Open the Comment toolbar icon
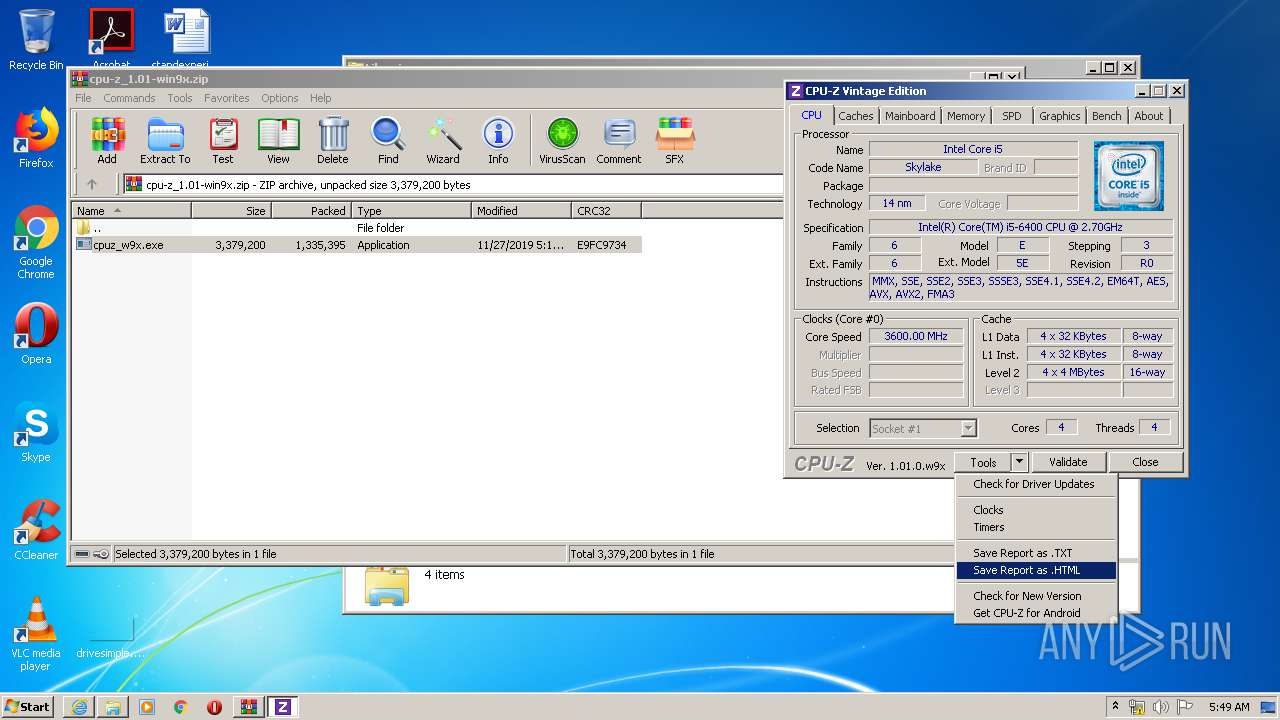The image size is (1280, 720). pos(619,141)
